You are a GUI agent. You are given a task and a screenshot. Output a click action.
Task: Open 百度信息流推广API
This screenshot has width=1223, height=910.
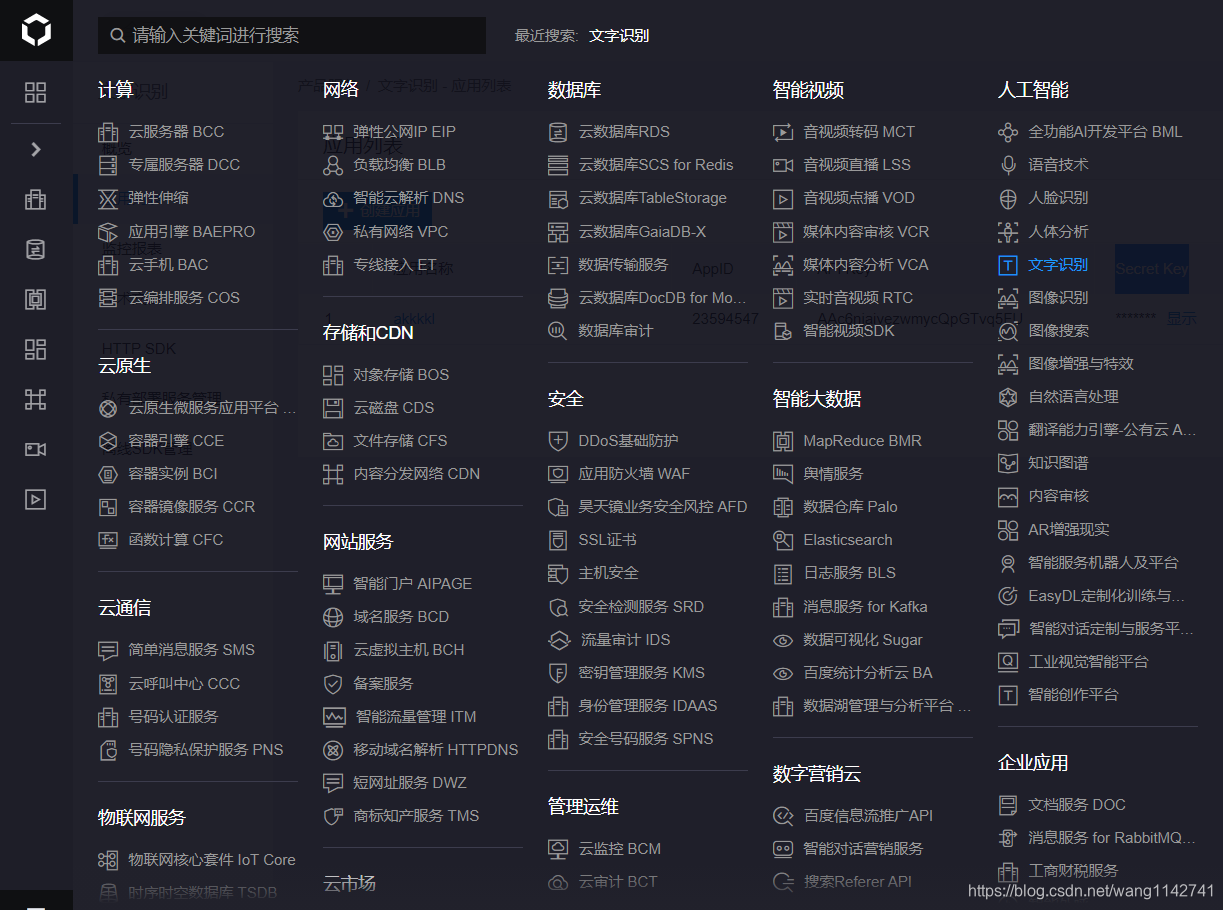click(x=868, y=816)
